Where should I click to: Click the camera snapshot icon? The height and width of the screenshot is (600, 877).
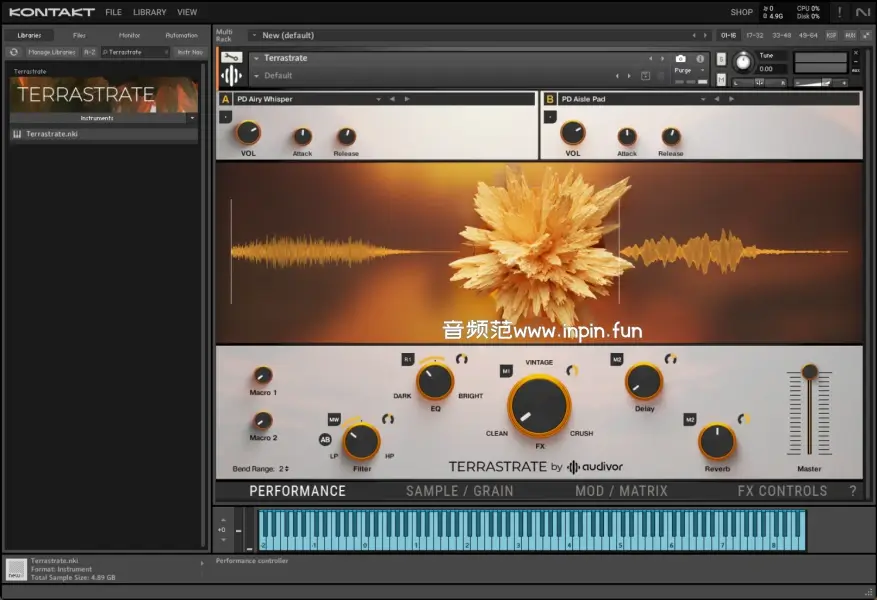click(681, 59)
